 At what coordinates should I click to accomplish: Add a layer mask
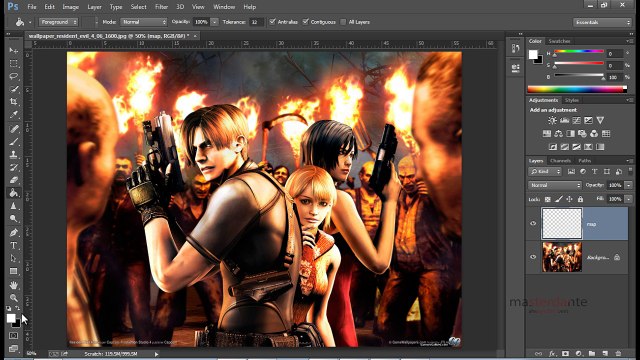(565, 353)
